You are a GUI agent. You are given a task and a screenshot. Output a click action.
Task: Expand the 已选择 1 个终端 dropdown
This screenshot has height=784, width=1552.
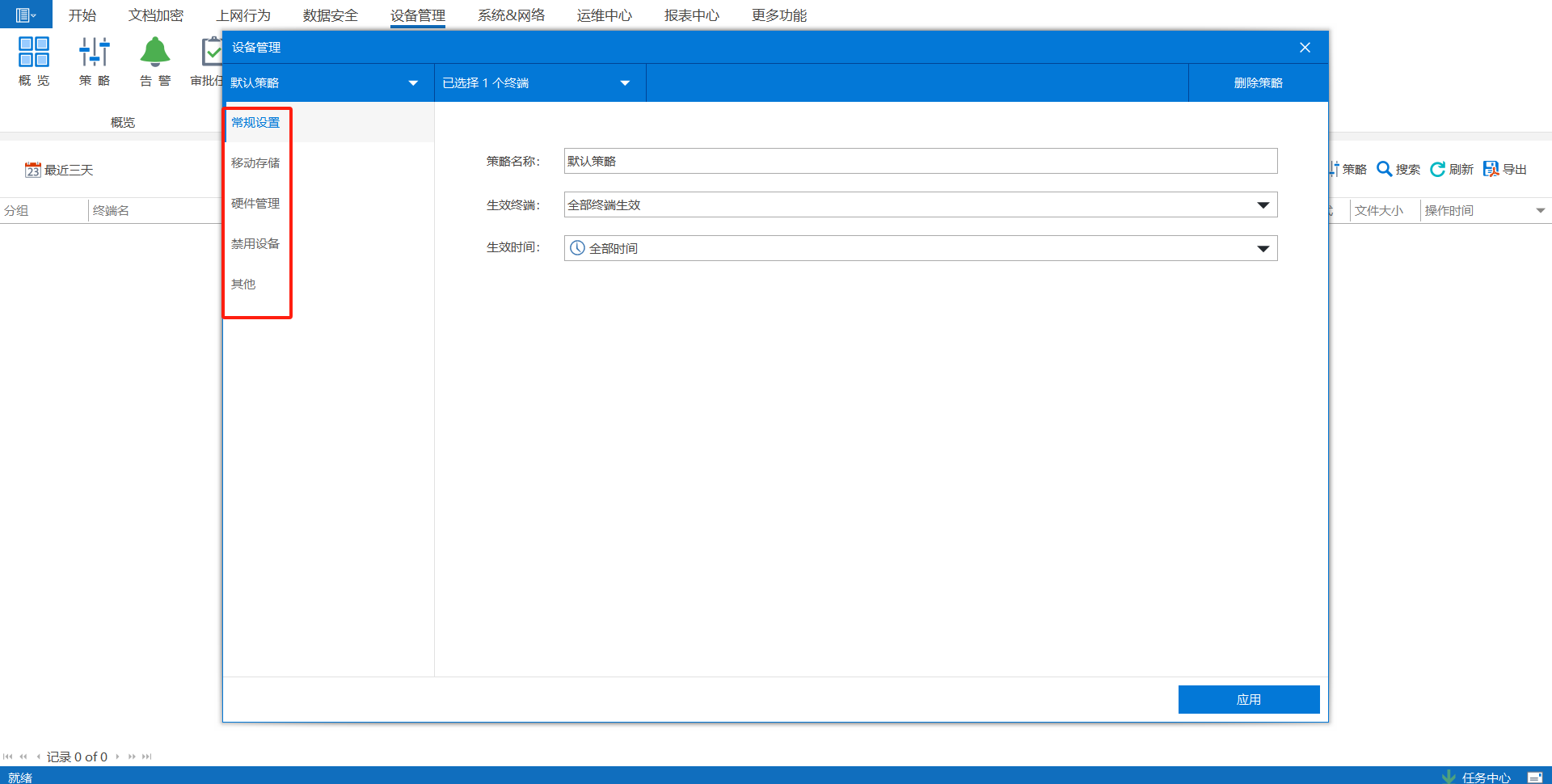pos(625,83)
